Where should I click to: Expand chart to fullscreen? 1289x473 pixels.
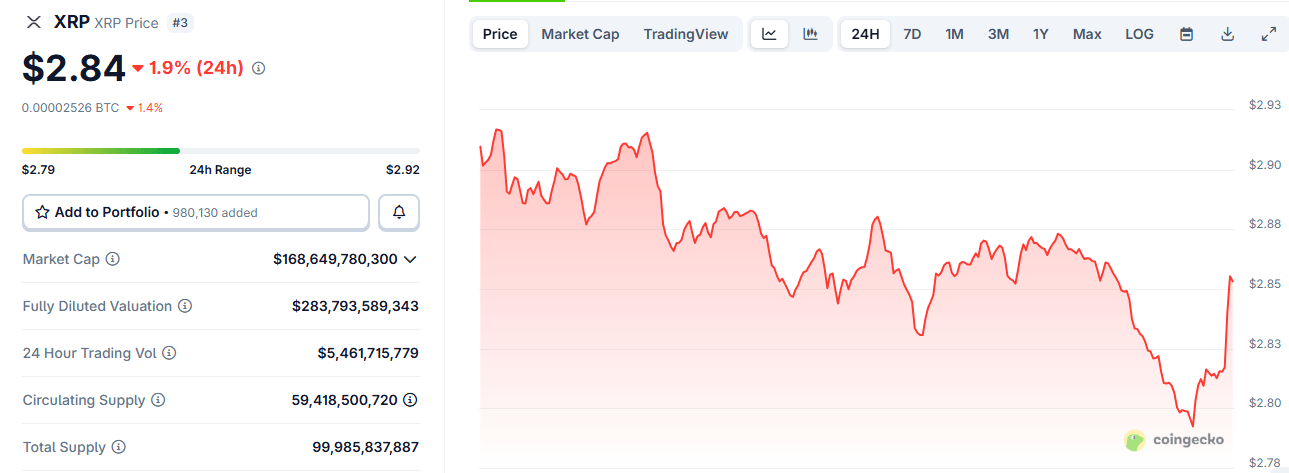pos(1268,34)
